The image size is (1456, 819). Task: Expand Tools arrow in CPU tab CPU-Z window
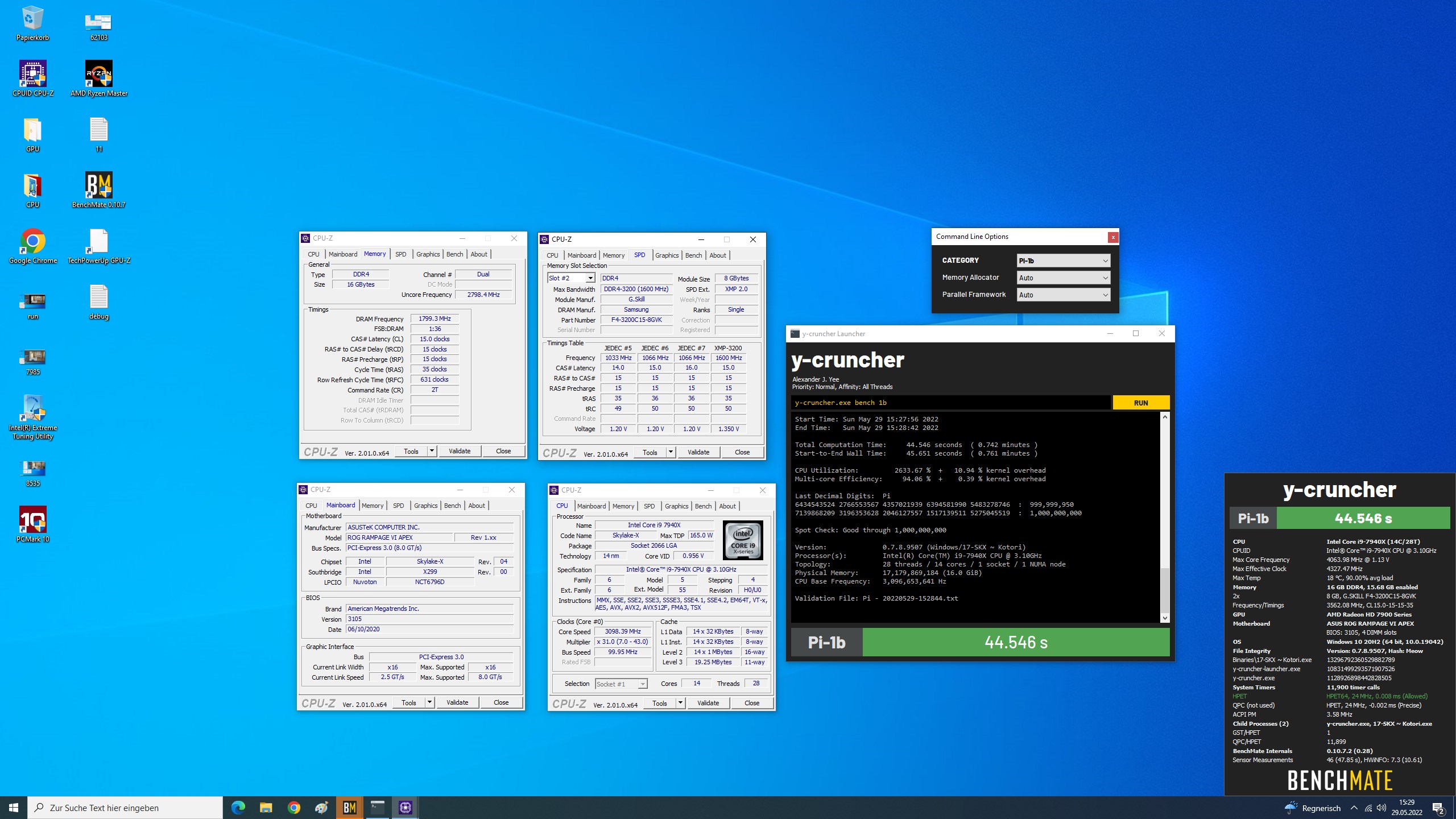coord(680,703)
